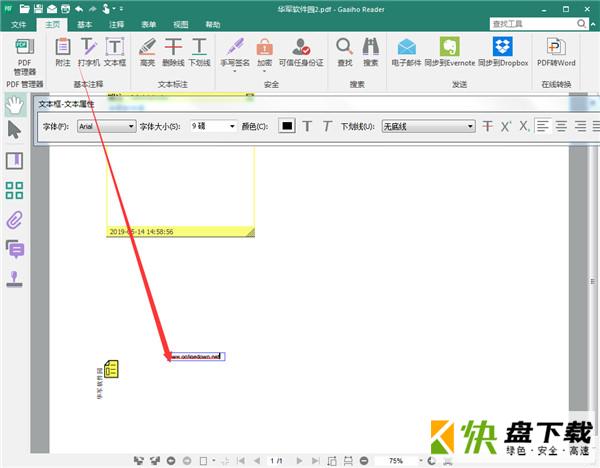The width and height of the screenshot is (600, 468).
Task: Collapse the ribbon with the chevron
Action: click(x=593, y=24)
